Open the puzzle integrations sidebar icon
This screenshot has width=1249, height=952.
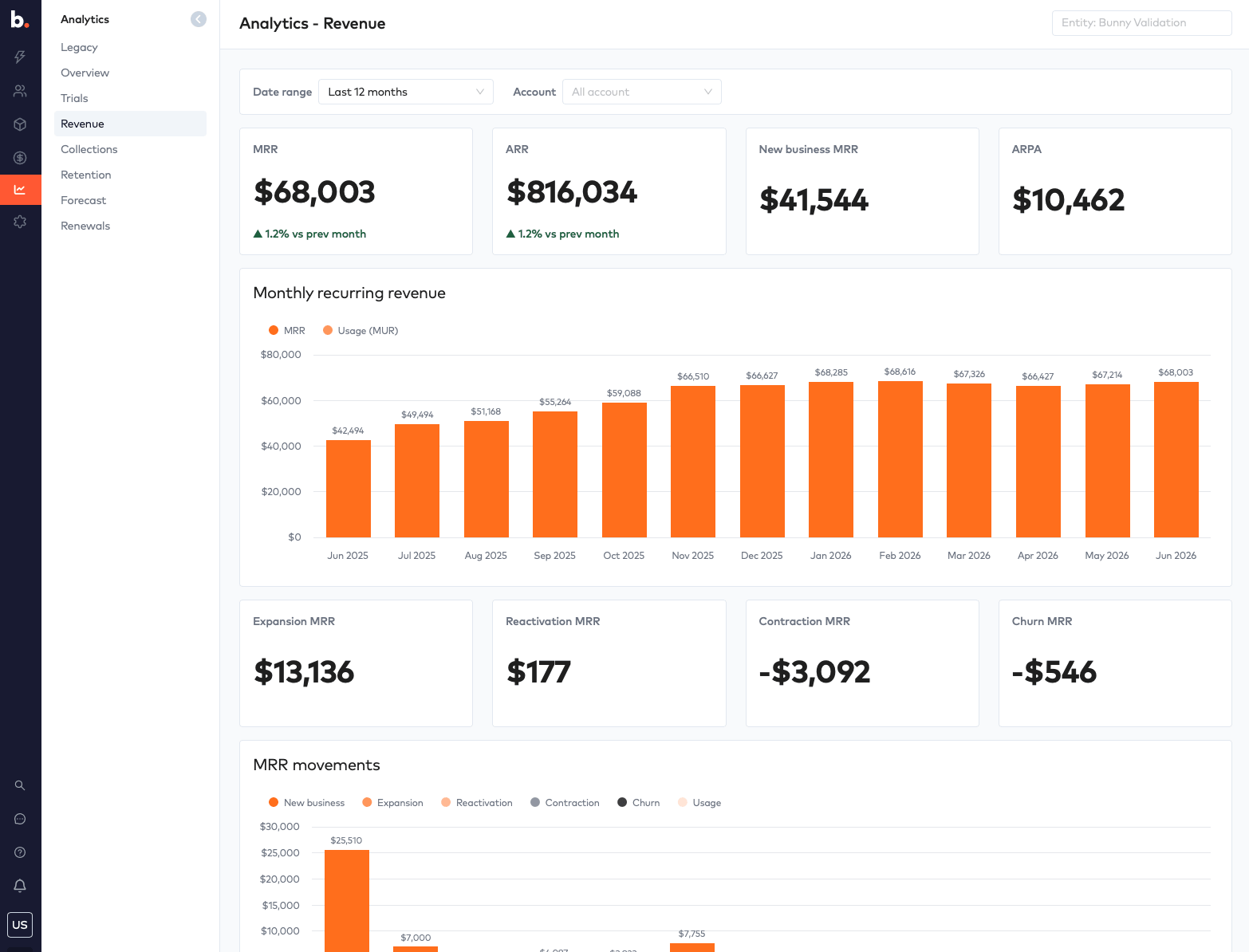[20, 222]
